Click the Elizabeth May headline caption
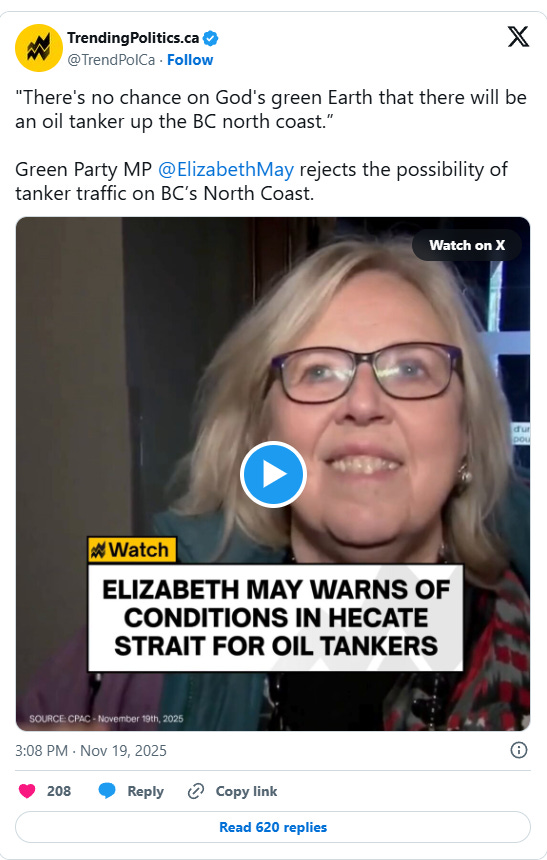The width and height of the screenshot is (547, 860). coord(275,618)
